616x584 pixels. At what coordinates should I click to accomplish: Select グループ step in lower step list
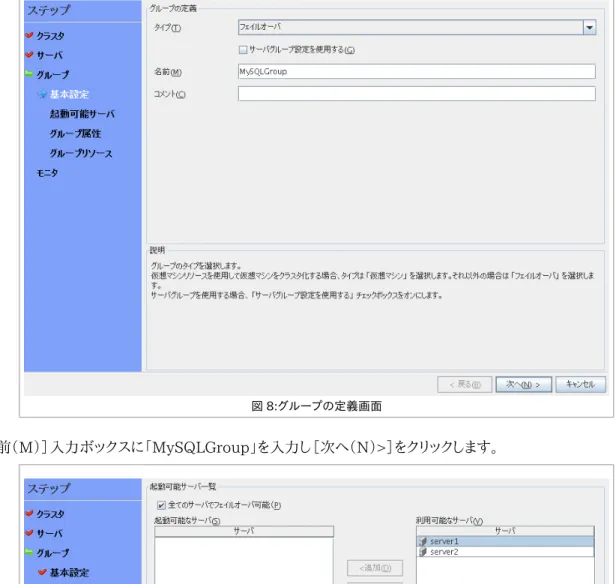[x=53, y=553]
